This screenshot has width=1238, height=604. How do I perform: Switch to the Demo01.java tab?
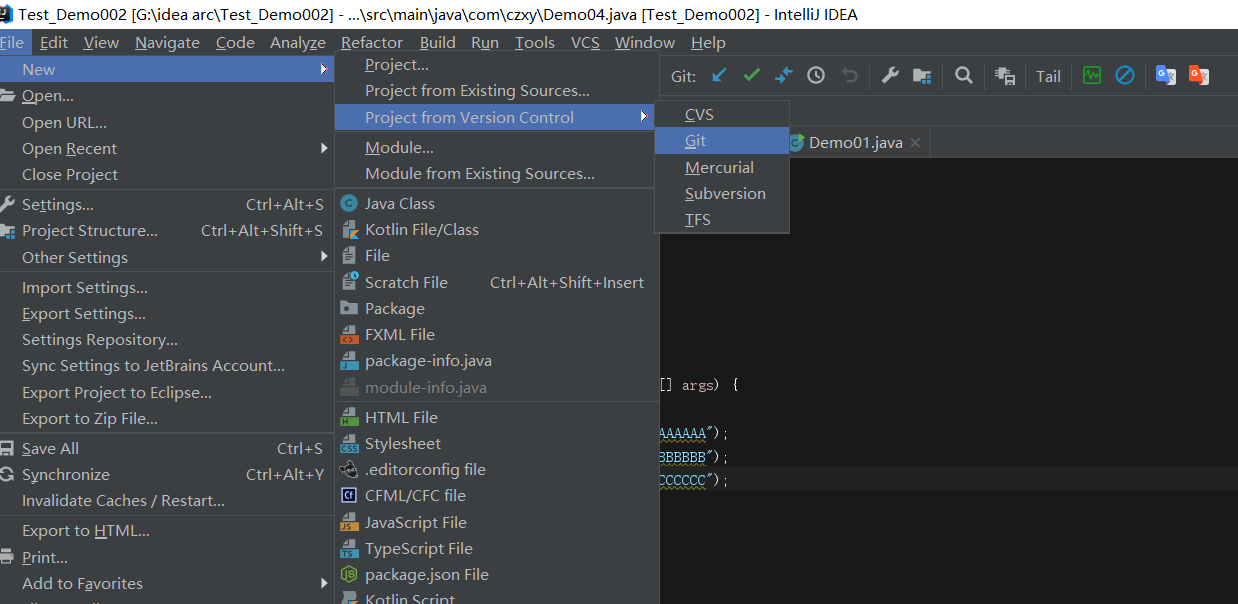coord(855,142)
